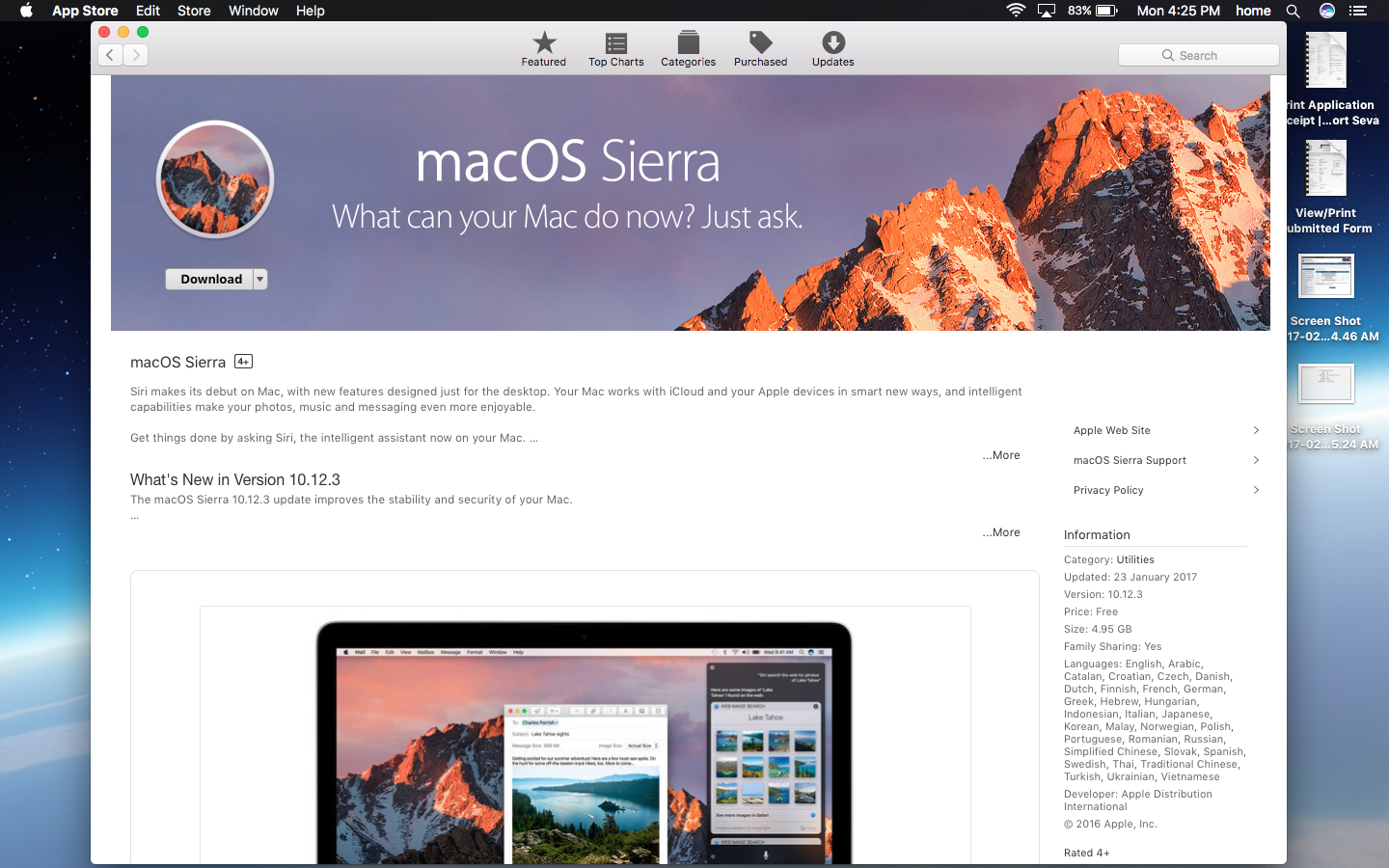Click the Category: Utilities line
The height and width of the screenshot is (868, 1389).
(1109, 559)
